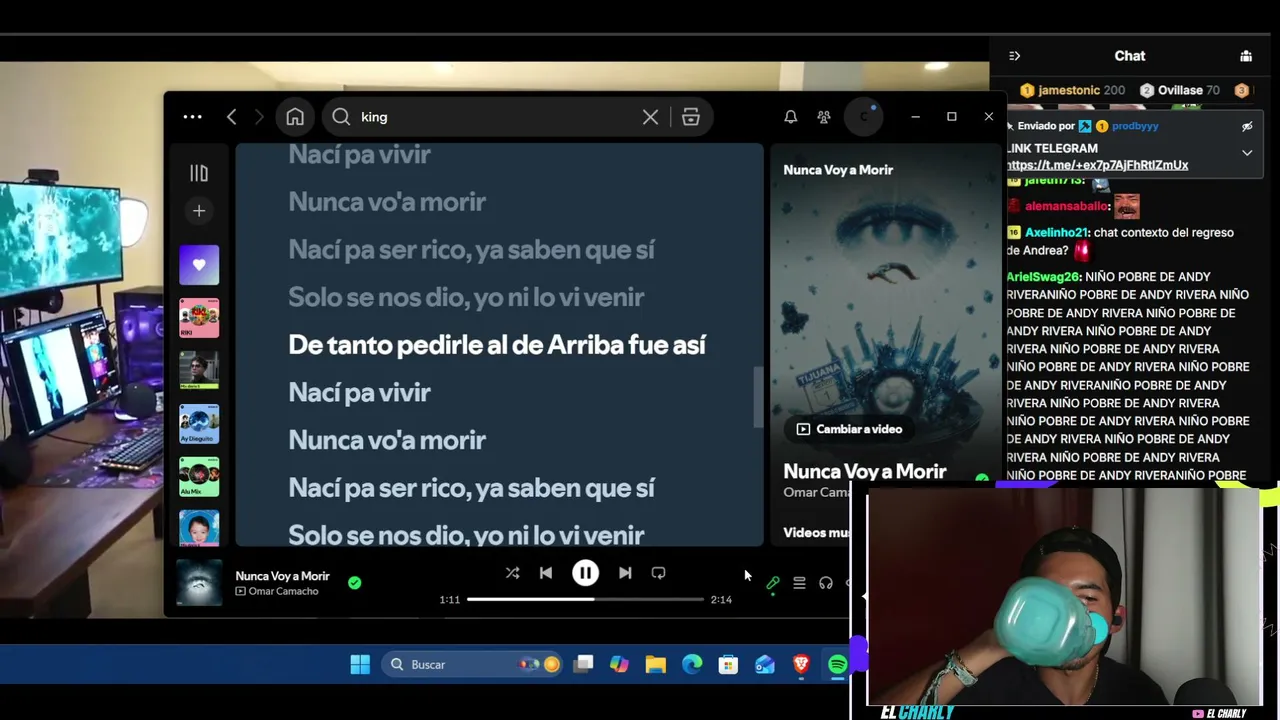Open the Windows Start menu

click(x=360, y=664)
